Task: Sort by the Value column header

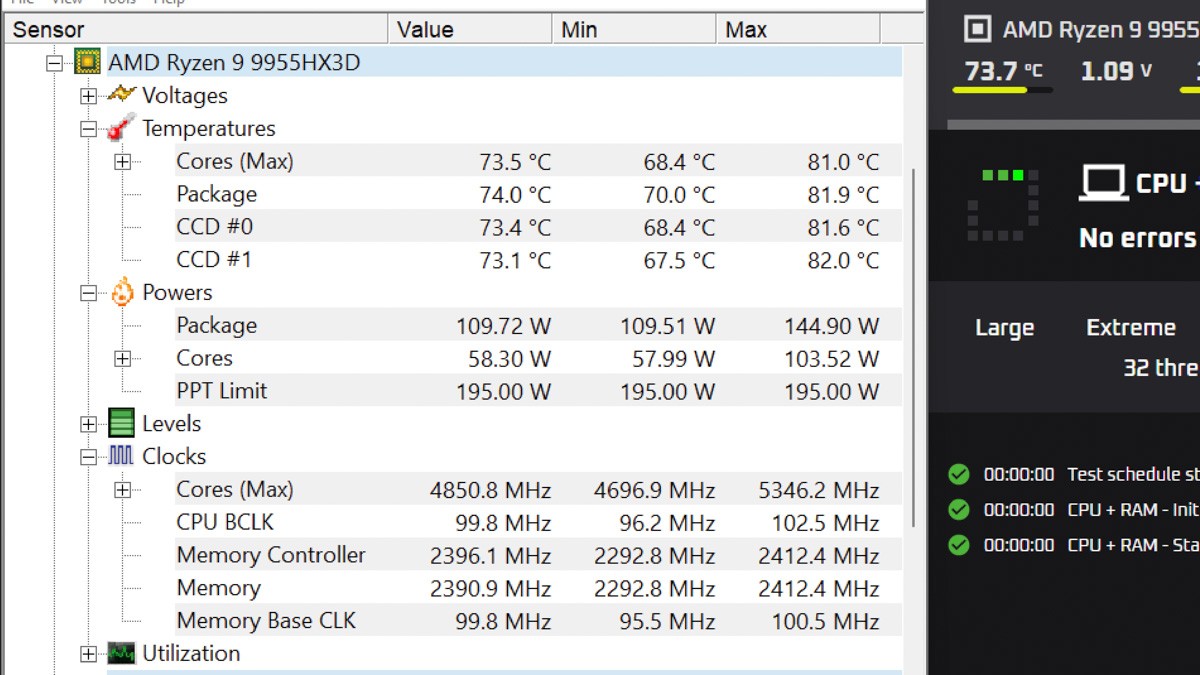Action: click(470, 29)
